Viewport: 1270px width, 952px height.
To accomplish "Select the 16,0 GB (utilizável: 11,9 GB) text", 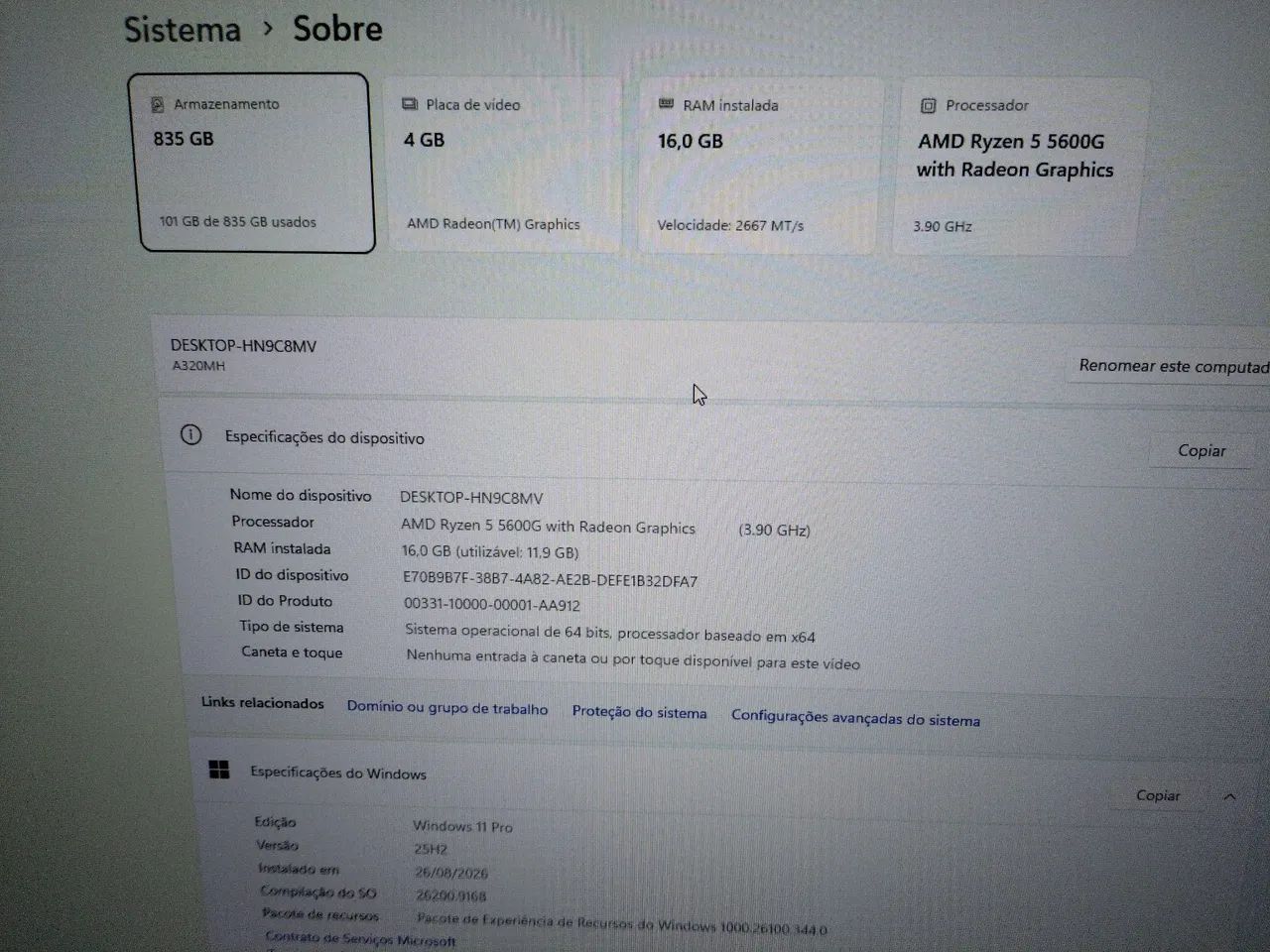I will pos(489,552).
